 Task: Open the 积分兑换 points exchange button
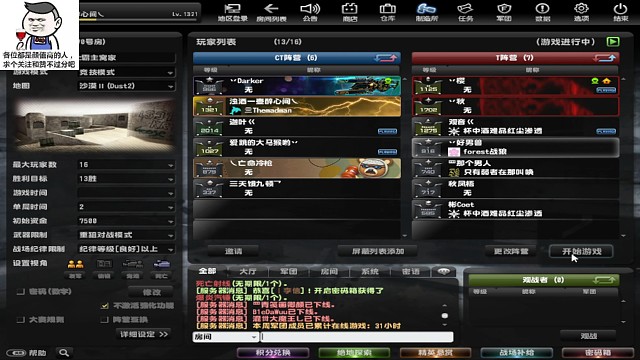(x=273, y=353)
